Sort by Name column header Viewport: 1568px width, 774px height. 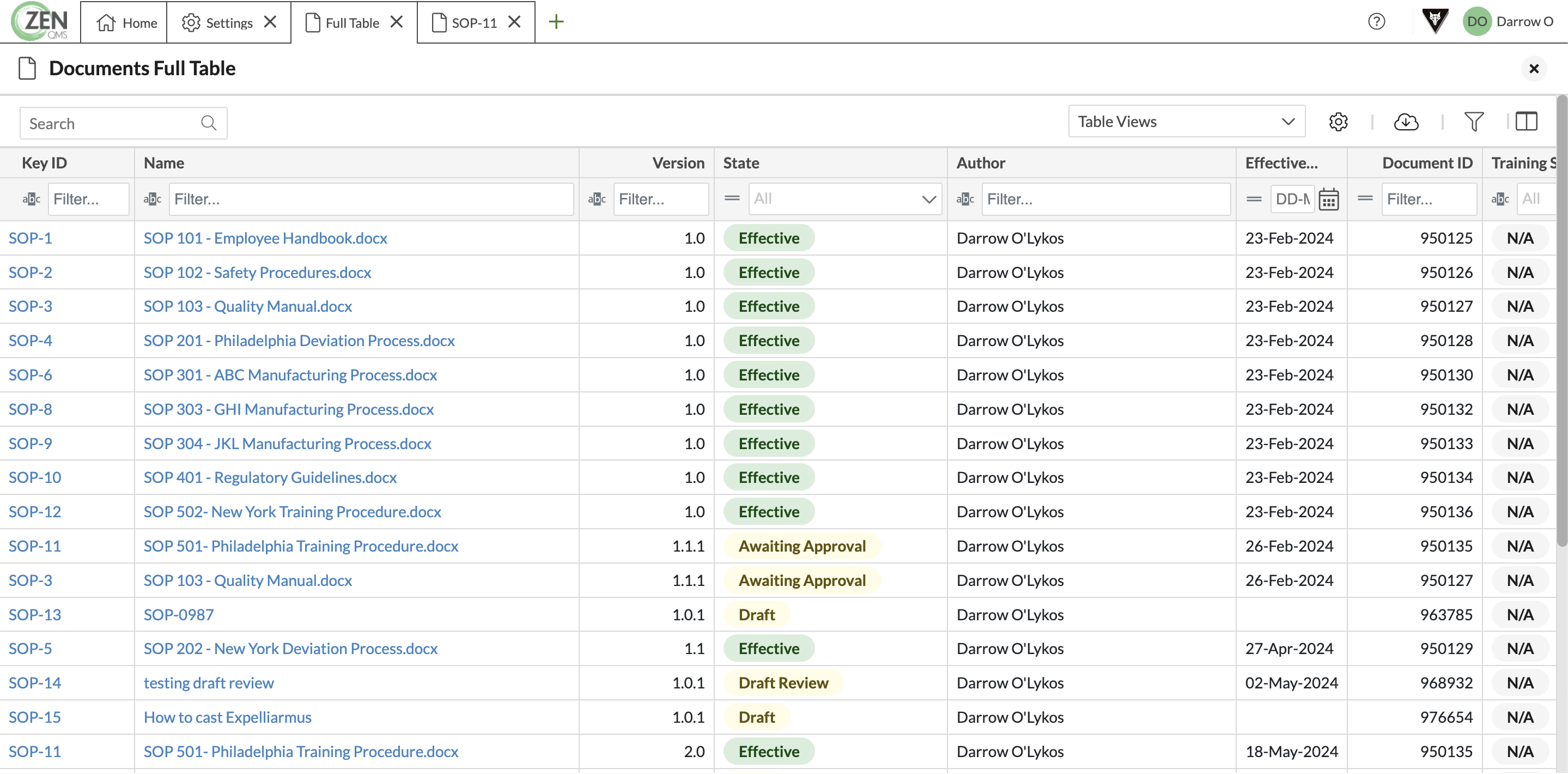164,163
